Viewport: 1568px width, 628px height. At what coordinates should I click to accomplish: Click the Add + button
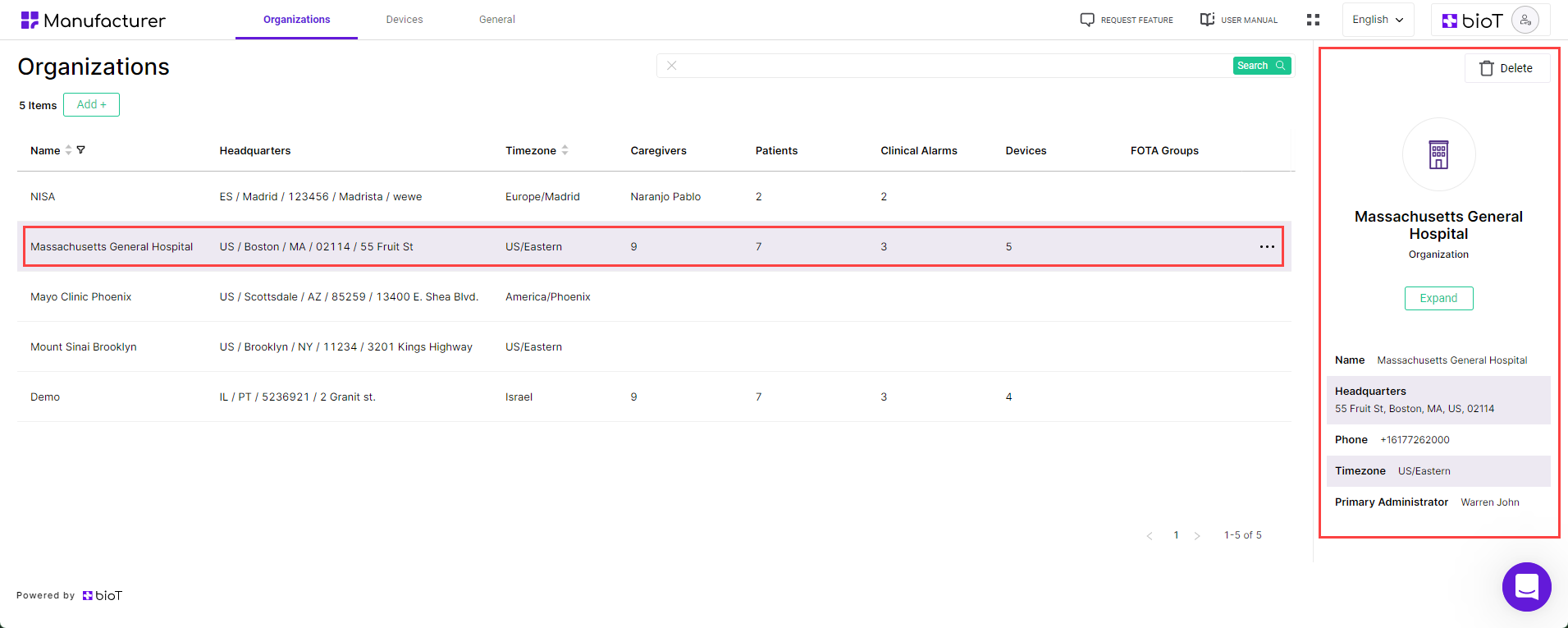click(x=91, y=104)
